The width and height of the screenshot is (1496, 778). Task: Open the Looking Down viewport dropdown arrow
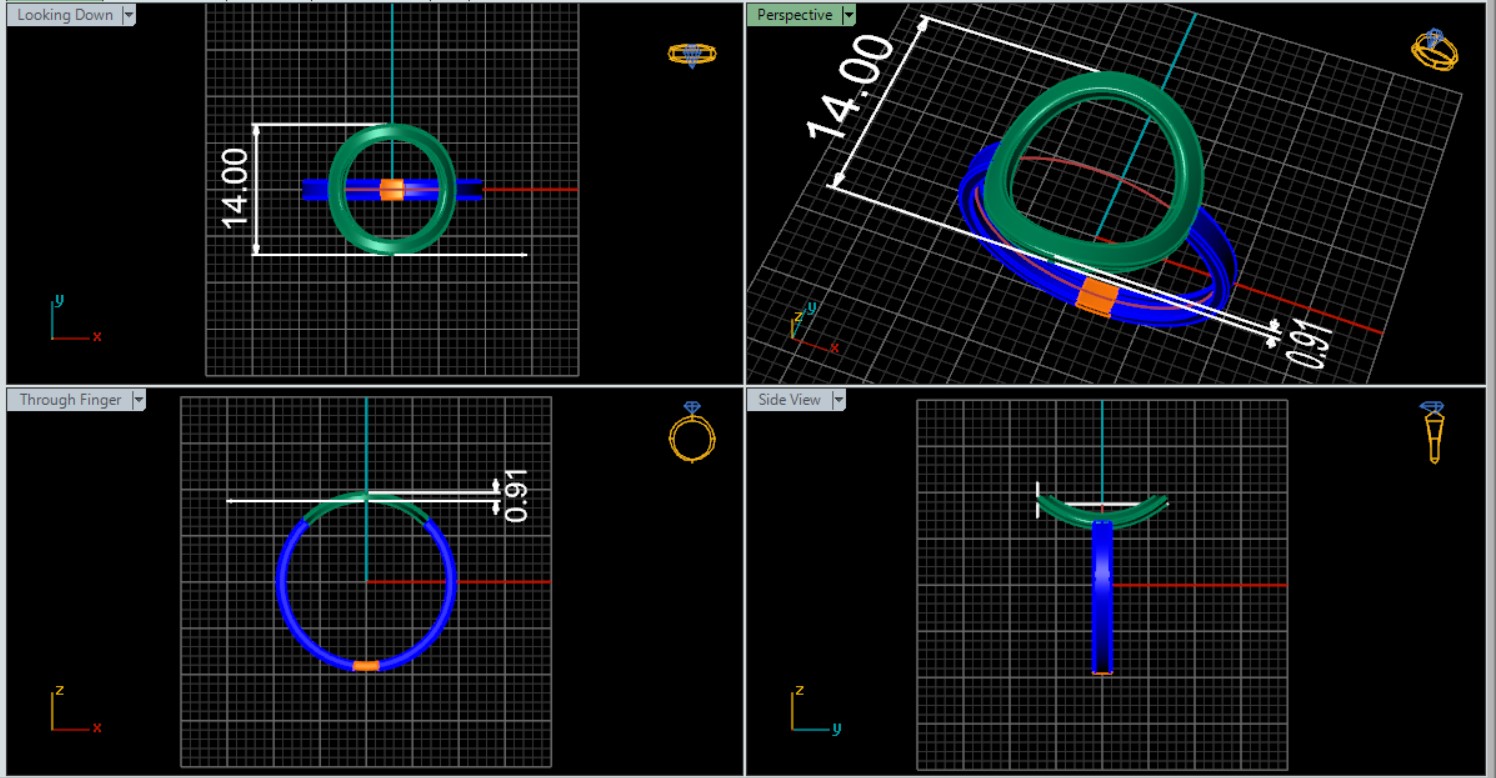click(x=128, y=15)
